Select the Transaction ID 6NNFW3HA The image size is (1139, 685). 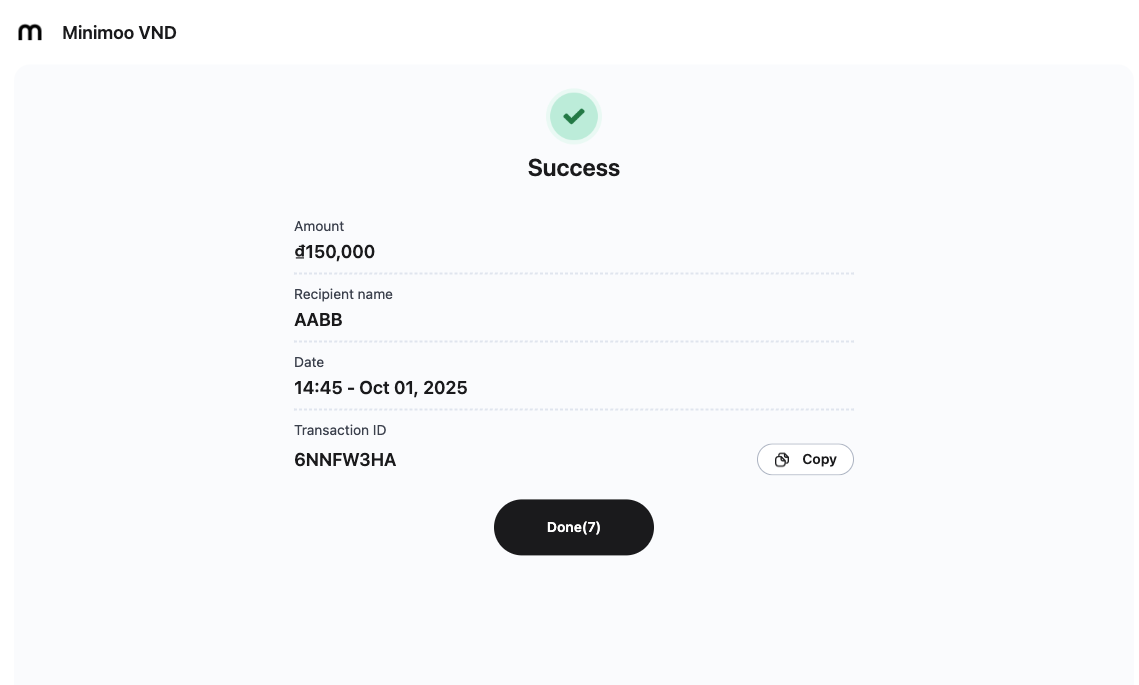click(x=345, y=460)
